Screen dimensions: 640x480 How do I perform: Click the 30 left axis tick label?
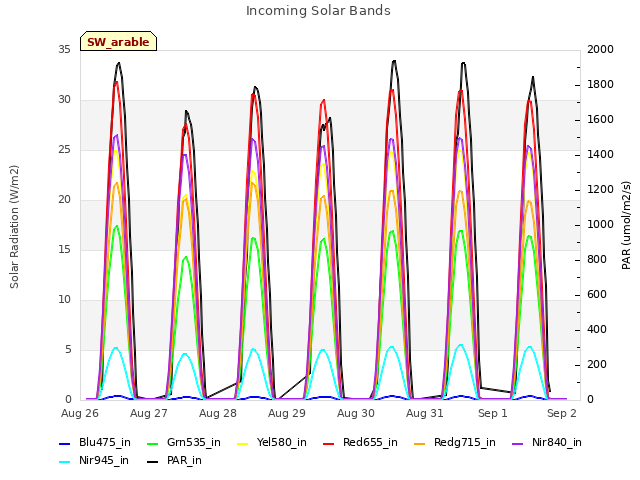[64, 100]
